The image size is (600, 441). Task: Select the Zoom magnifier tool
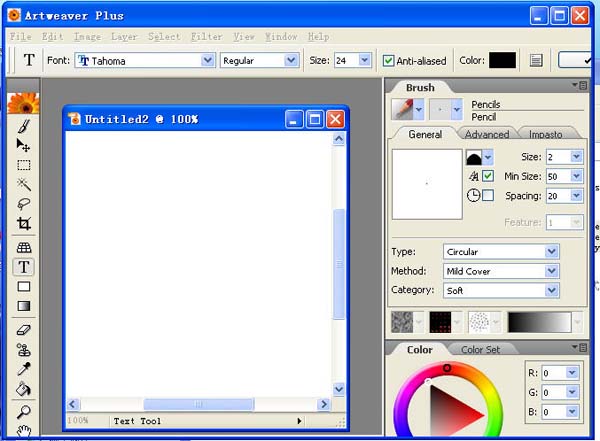[x=24, y=412]
